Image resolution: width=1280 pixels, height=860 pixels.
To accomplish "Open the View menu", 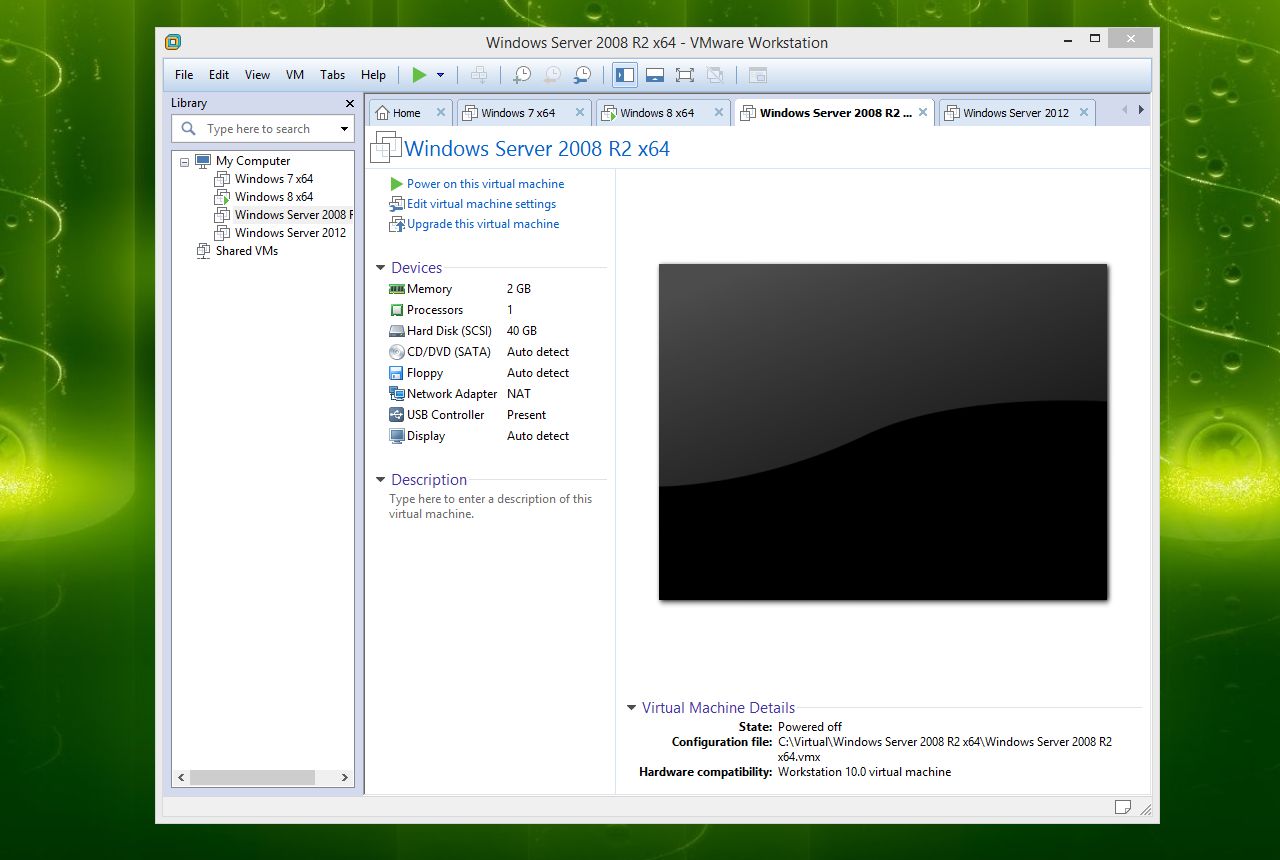I will [x=257, y=75].
